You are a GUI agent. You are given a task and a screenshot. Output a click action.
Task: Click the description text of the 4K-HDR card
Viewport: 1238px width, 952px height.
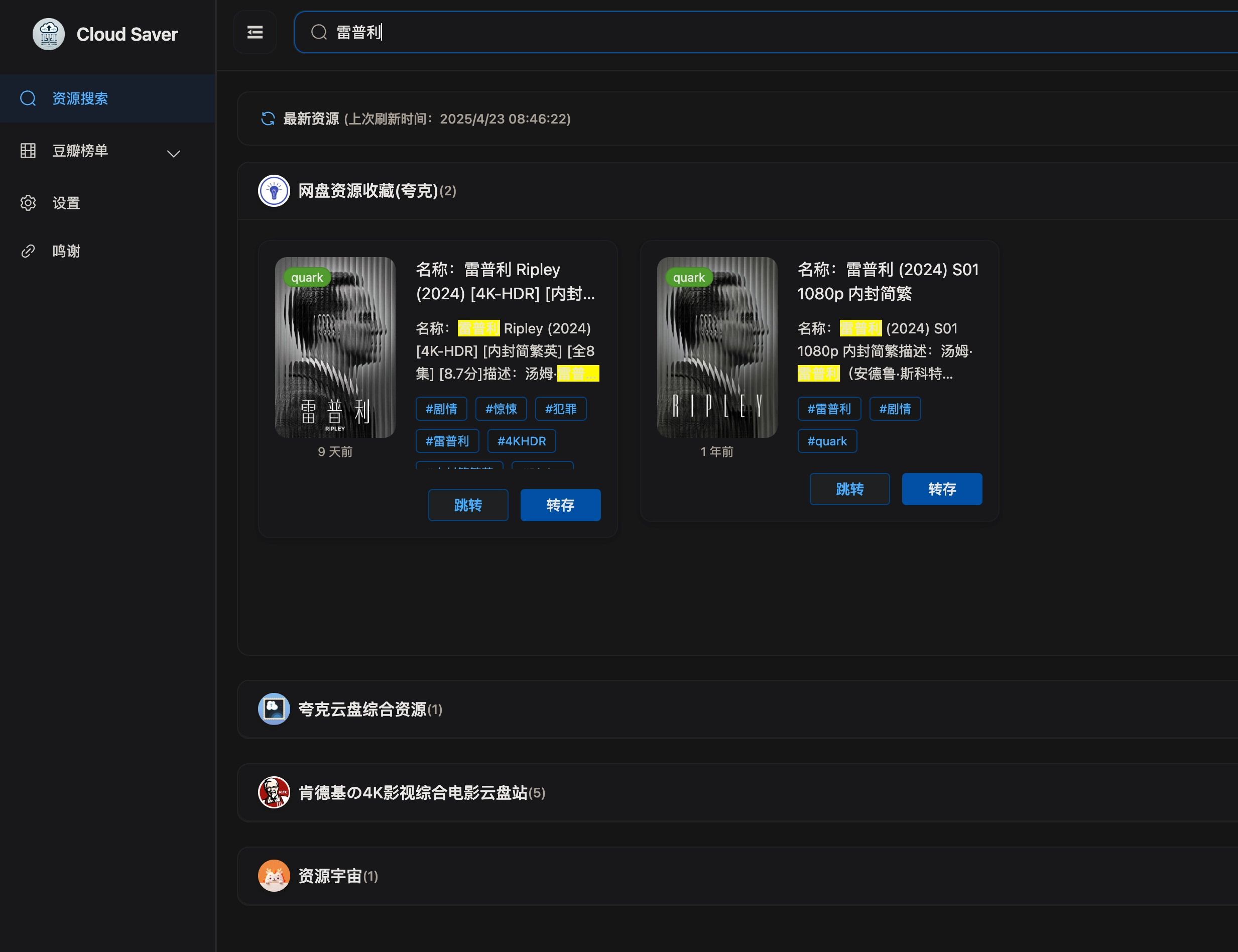507,351
